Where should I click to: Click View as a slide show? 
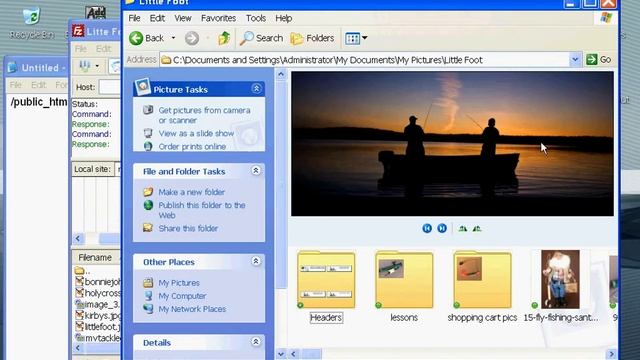click(x=196, y=133)
